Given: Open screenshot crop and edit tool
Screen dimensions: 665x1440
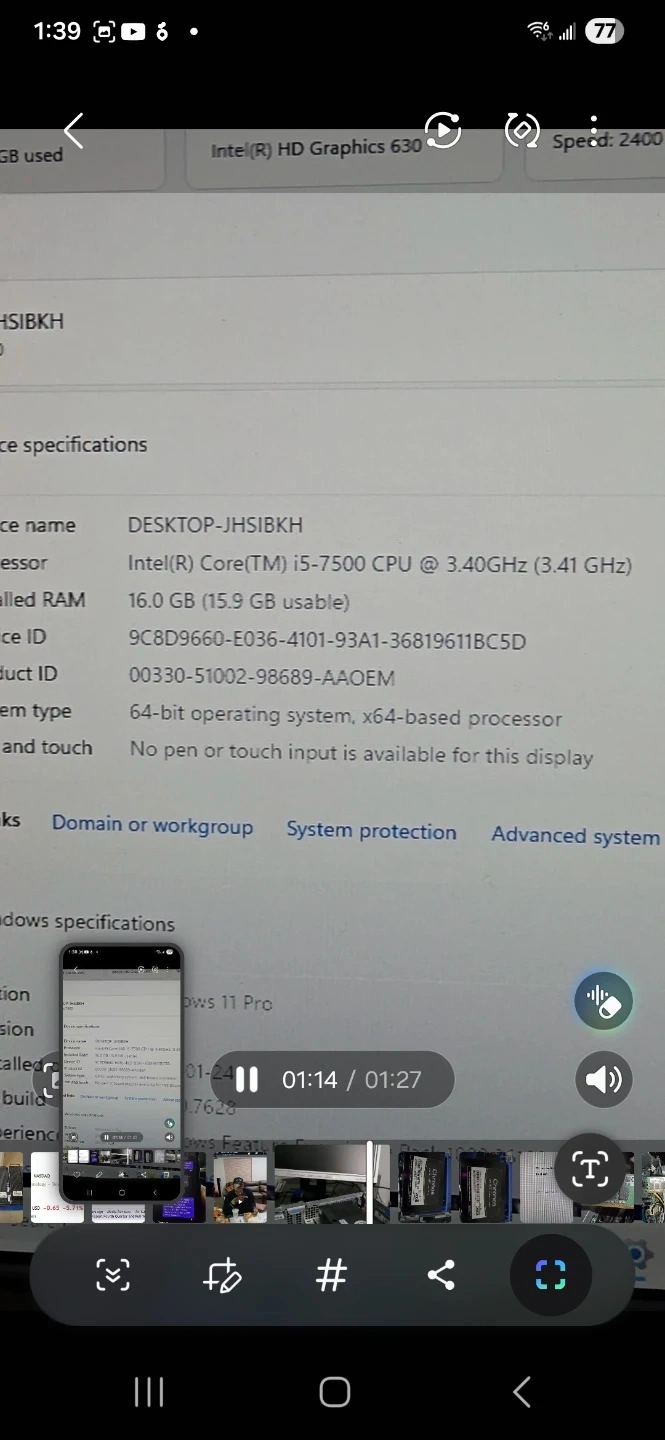Looking at the screenshot, I should click(221, 1275).
